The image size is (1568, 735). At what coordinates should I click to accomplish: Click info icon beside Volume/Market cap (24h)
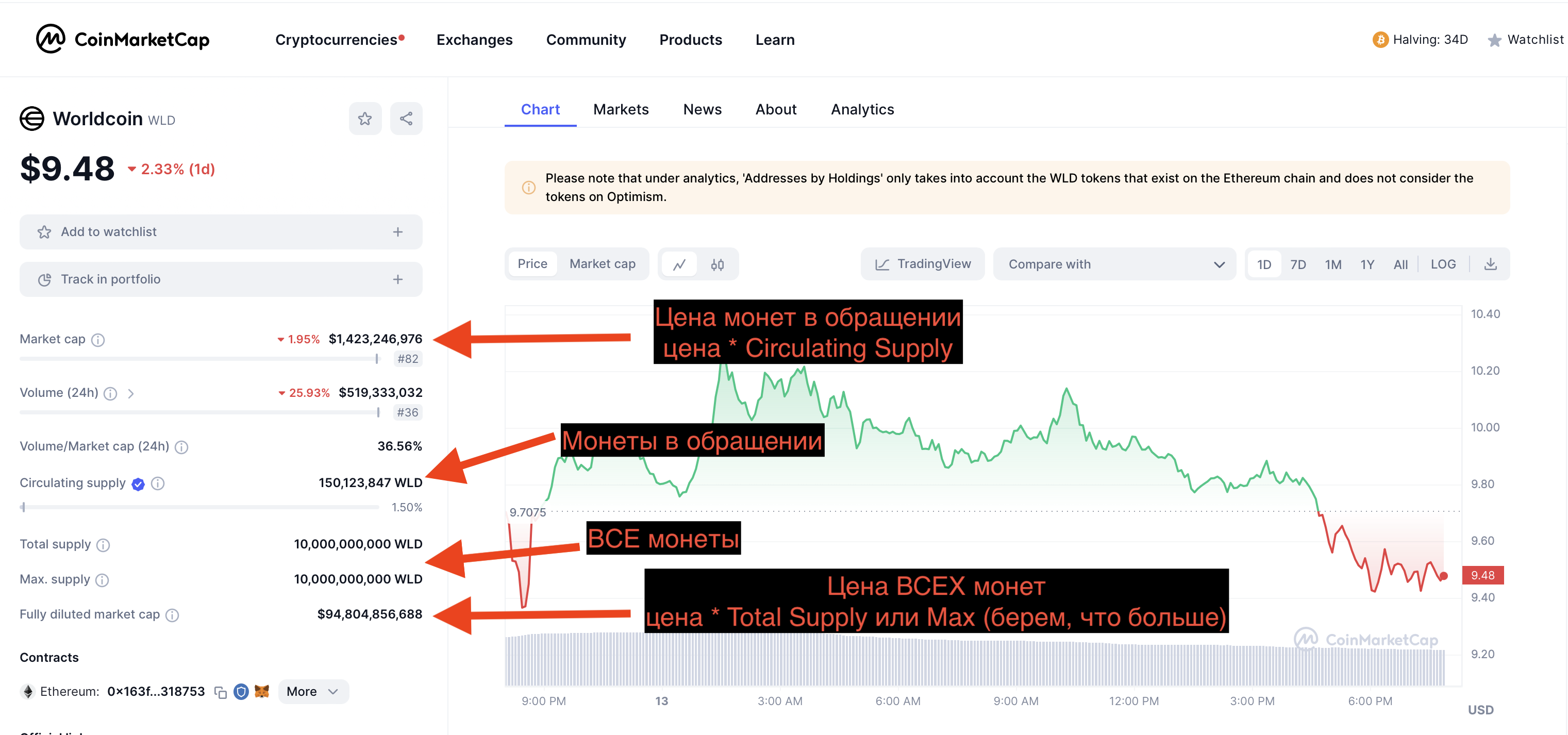pyautogui.click(x=181, y=446)
